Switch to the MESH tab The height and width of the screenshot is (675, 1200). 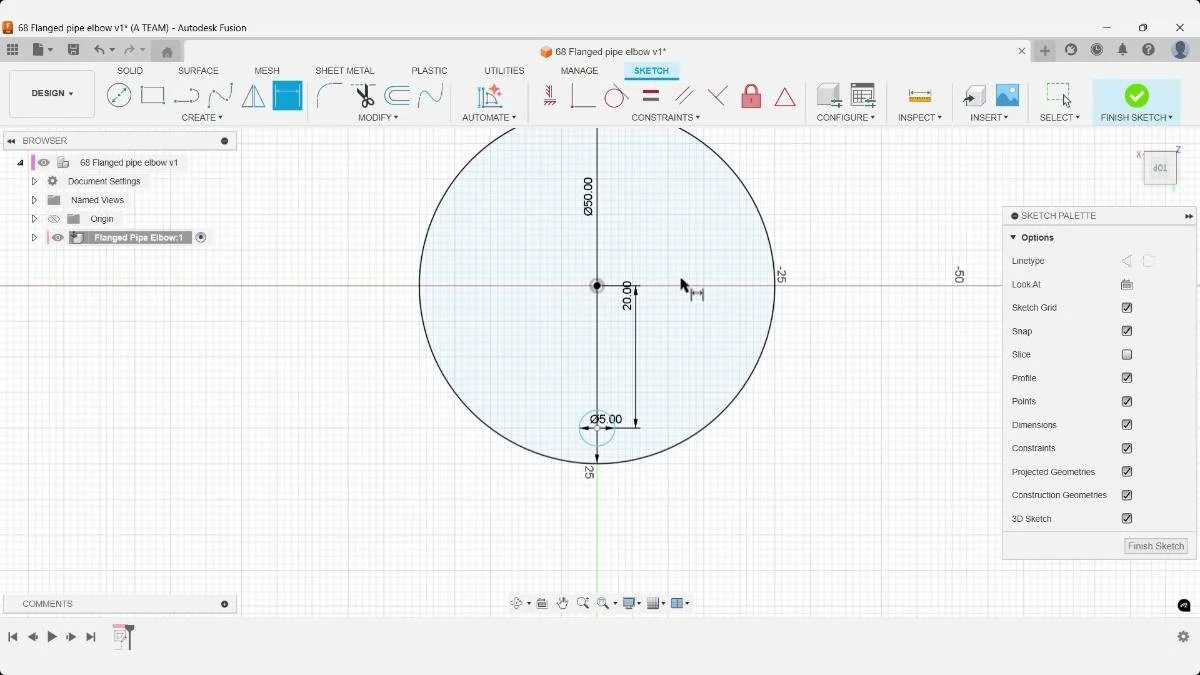click(267, 71)
